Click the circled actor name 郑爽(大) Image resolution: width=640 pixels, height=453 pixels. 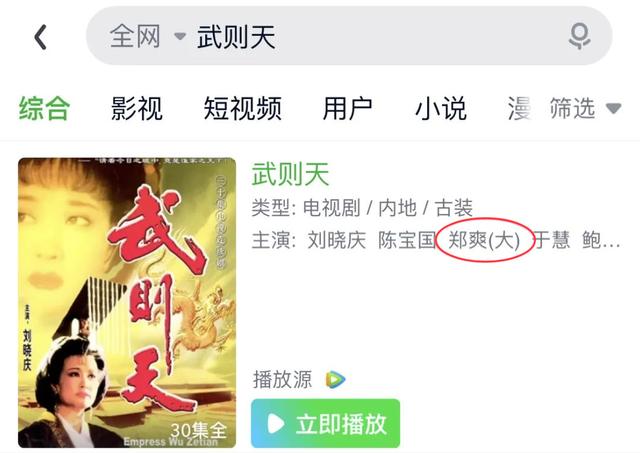(x=484, y=240)
